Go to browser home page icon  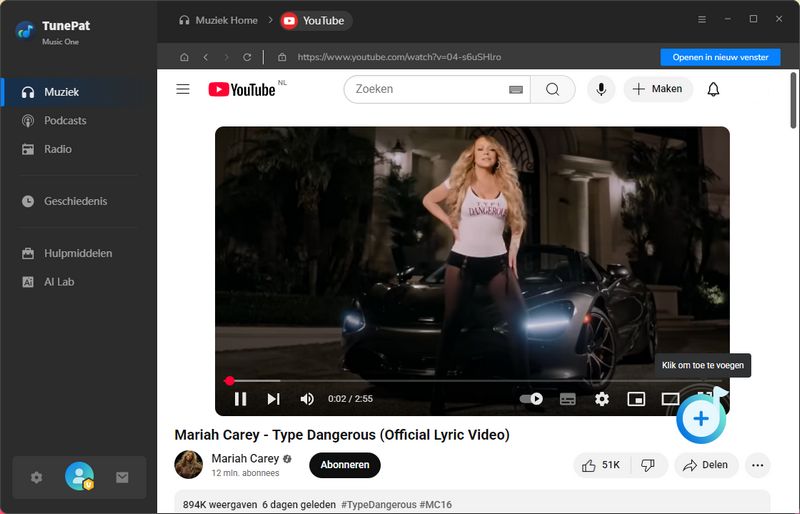click(x=184, y=57)
